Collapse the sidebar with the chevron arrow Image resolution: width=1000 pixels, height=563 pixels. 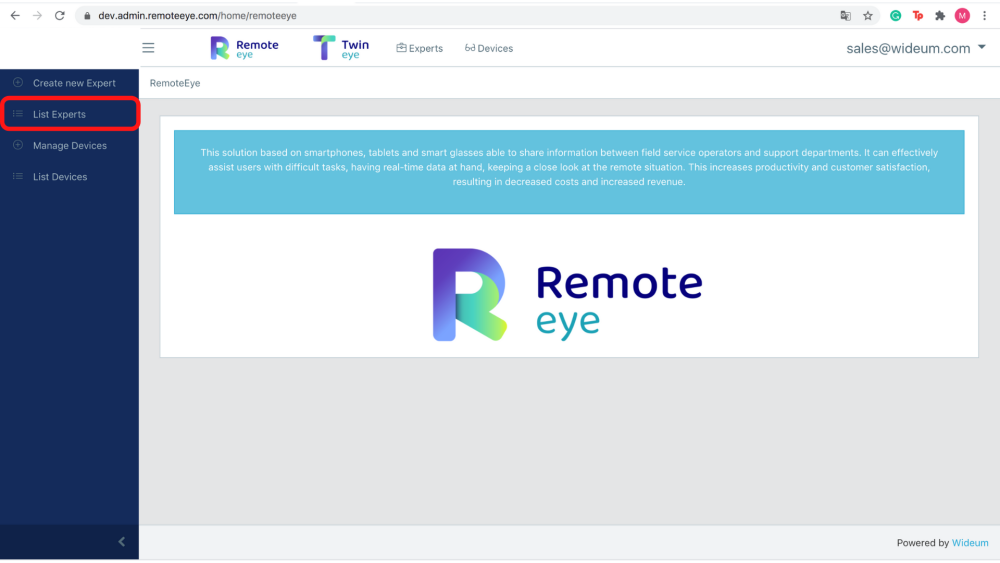(x=121, y=542)
